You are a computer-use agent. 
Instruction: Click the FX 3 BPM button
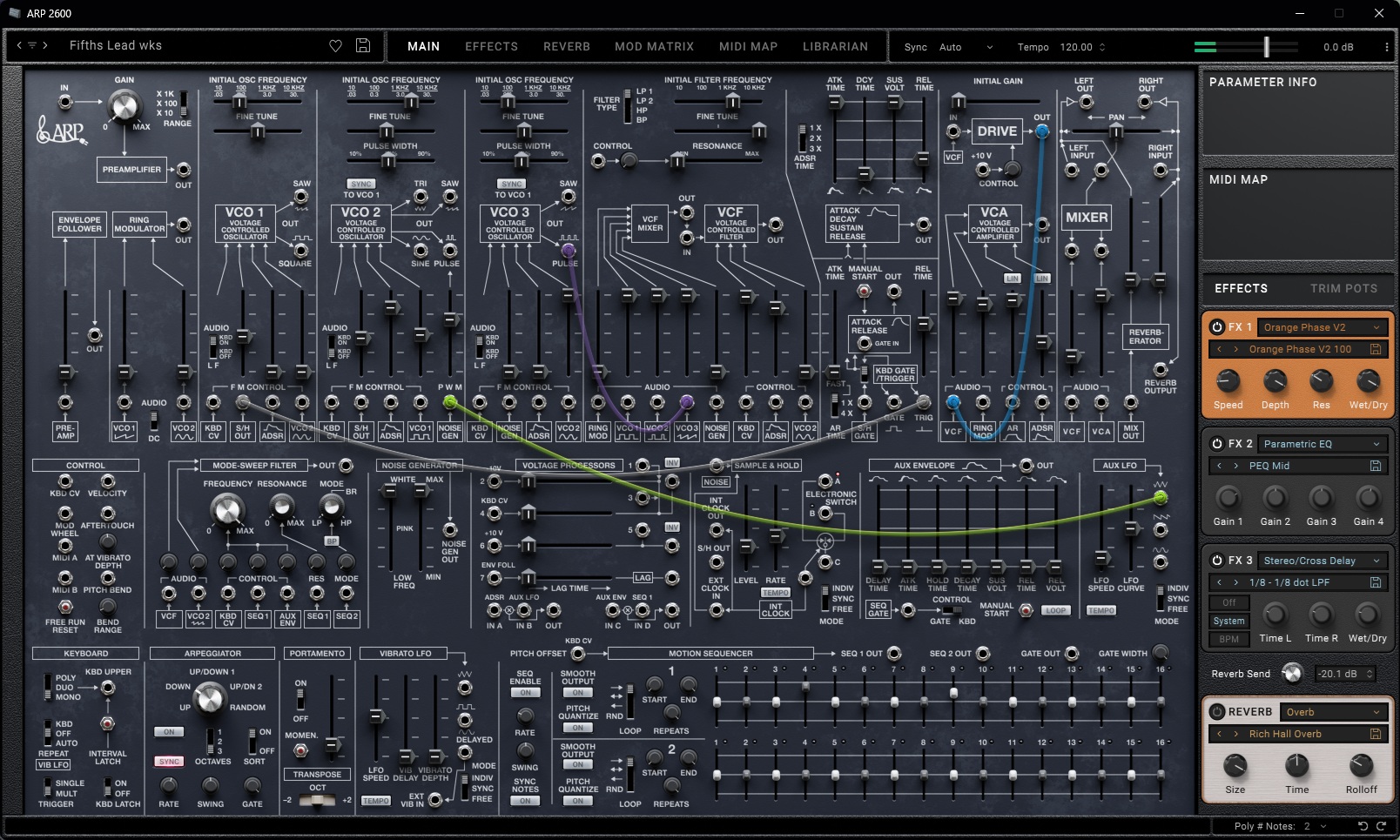1228,639
